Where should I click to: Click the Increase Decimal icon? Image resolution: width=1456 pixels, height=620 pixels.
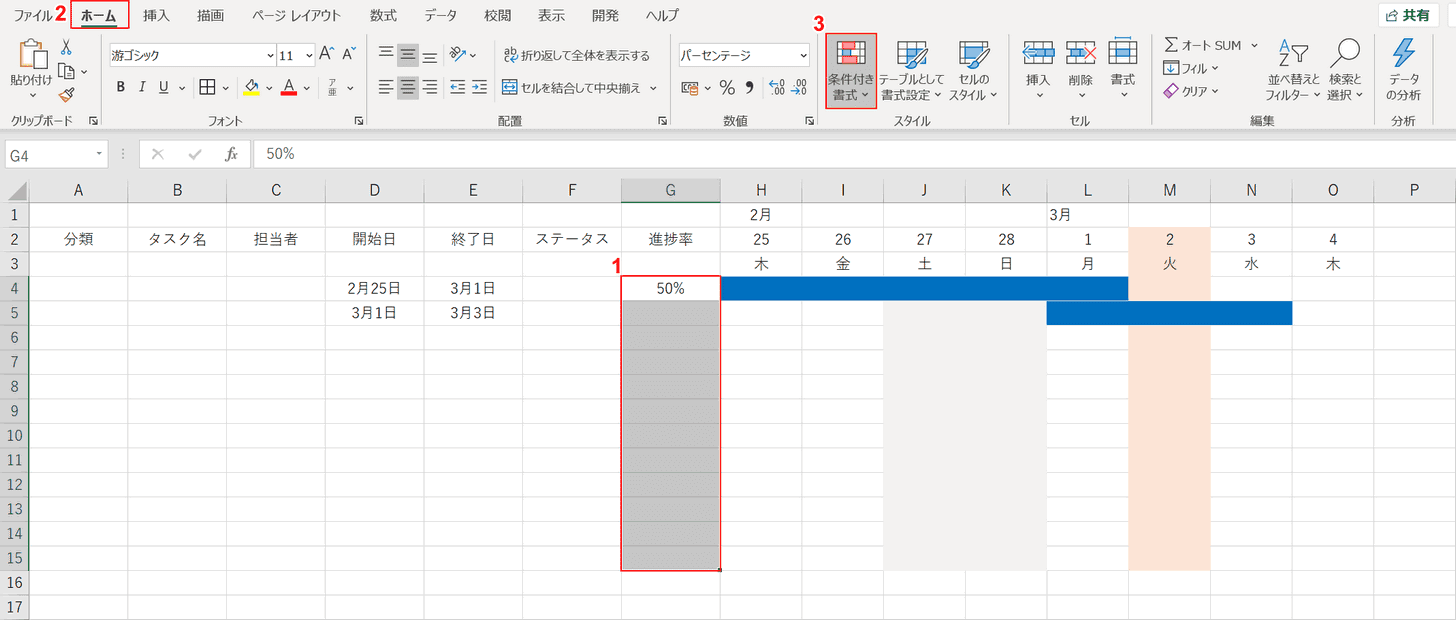pos(776,87)
